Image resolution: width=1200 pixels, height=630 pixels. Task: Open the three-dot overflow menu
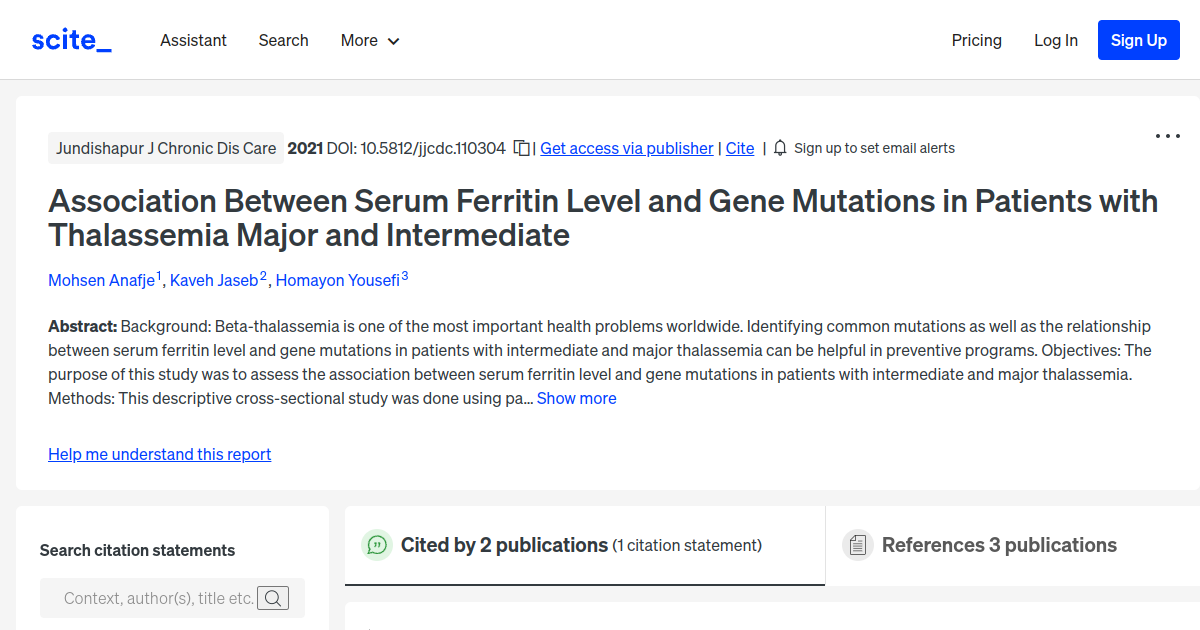[1167, 136]
